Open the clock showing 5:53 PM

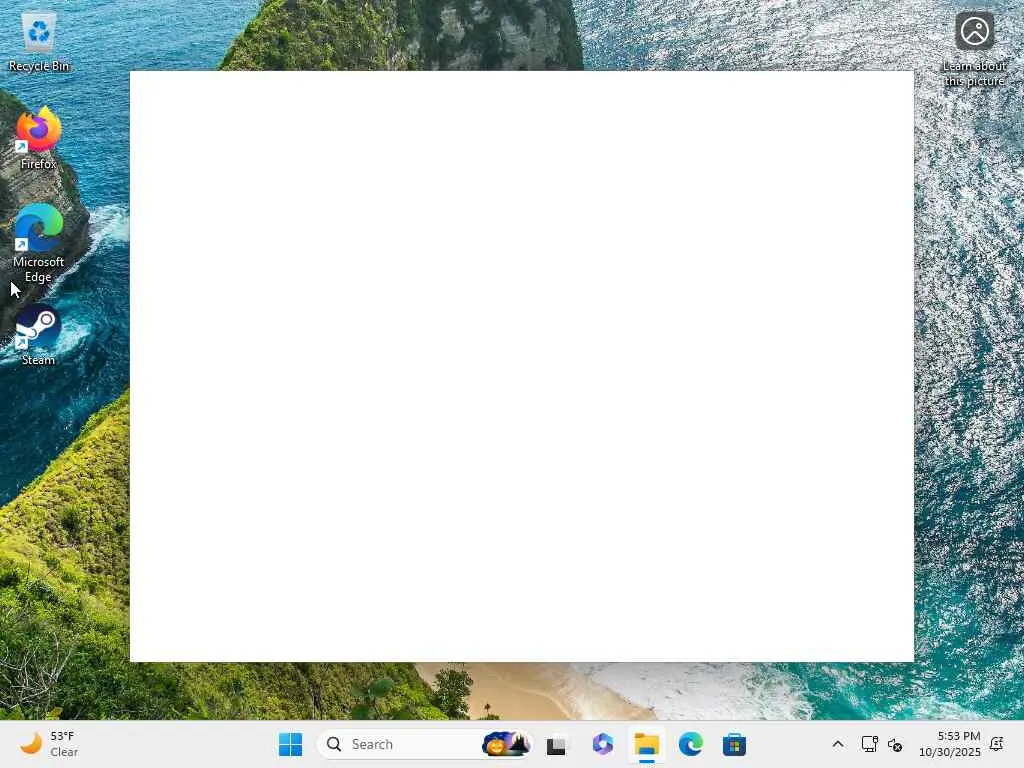[x=950, y=744]
